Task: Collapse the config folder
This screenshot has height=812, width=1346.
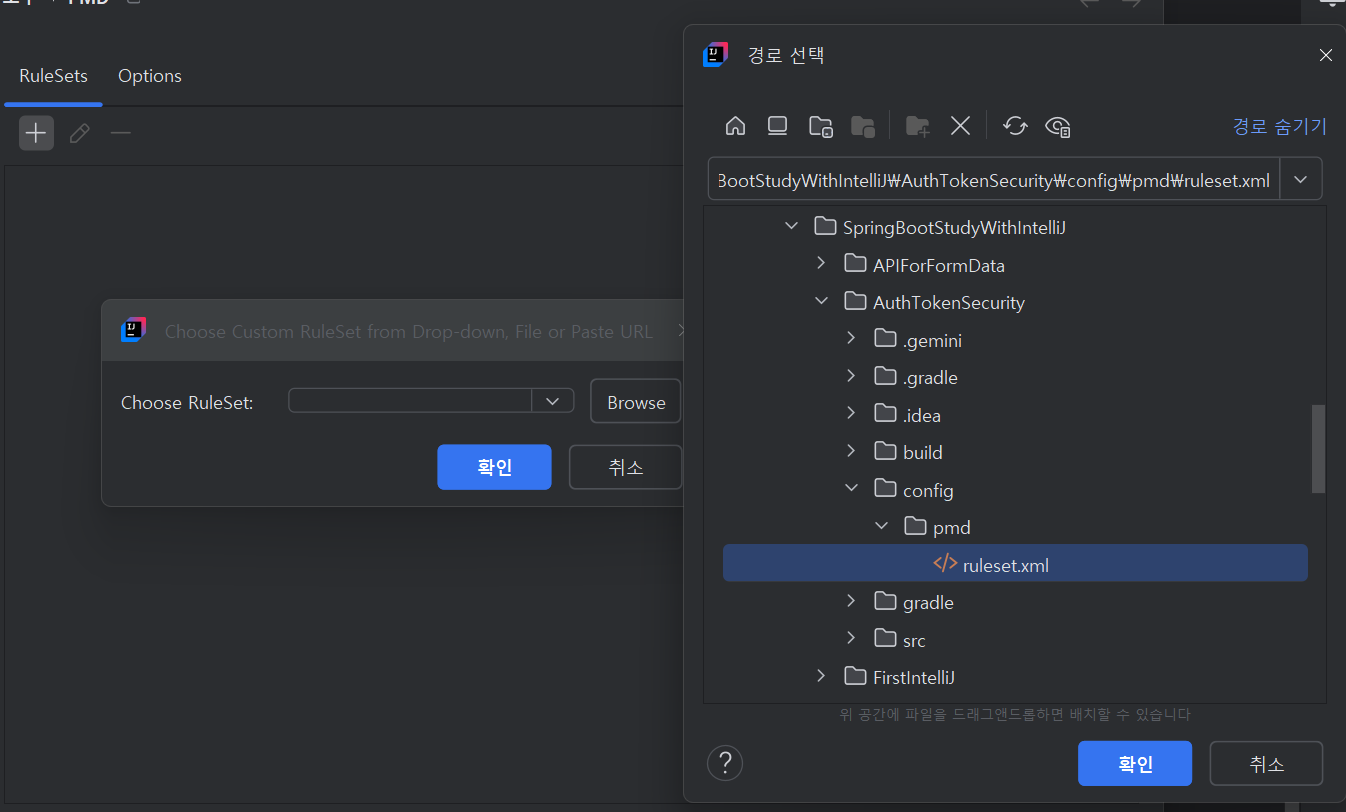Action: (x=851, y=489)
